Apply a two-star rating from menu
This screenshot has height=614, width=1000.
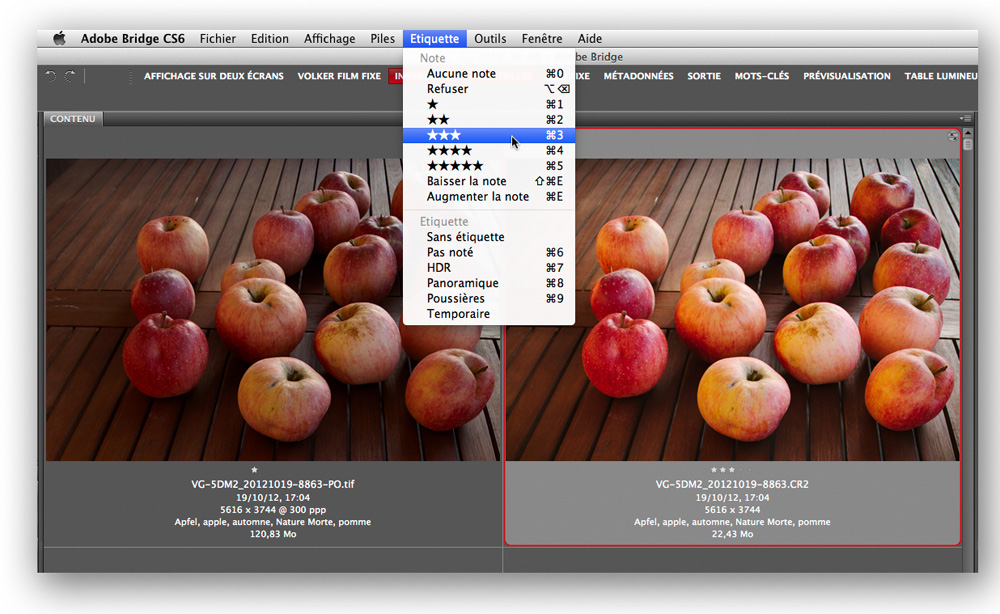coord(489,119)
